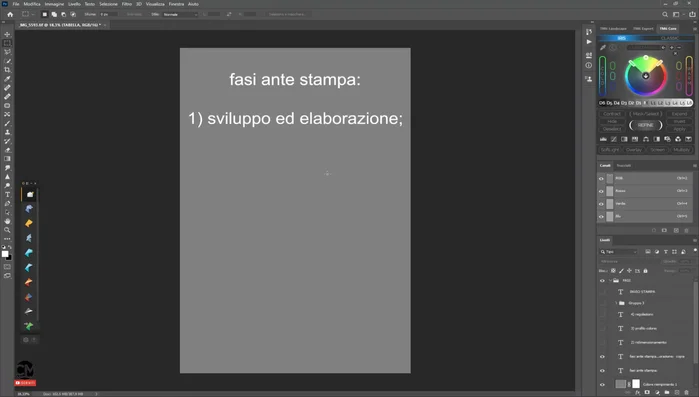This screenshot has height=397, width=699.
Task: Select the Zoom magnifier tool
Action: (x=7, y=230)
